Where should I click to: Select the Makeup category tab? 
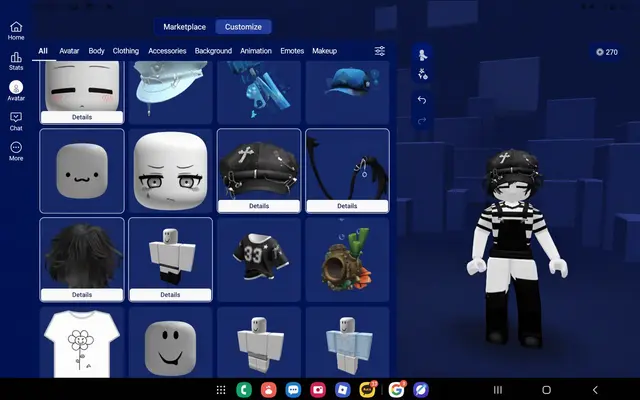(x=324, y=51)
